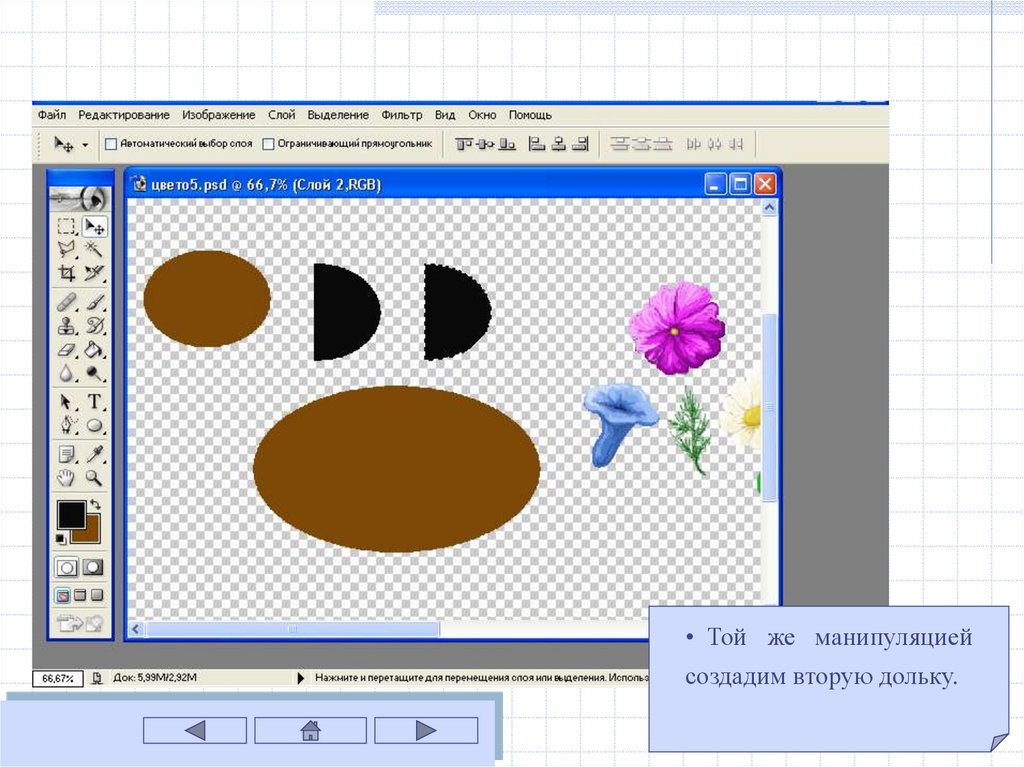This screenshot has height=767, width=1024.
Task: Select the Rectangular Marquee tool
Action: coord(67,227)
